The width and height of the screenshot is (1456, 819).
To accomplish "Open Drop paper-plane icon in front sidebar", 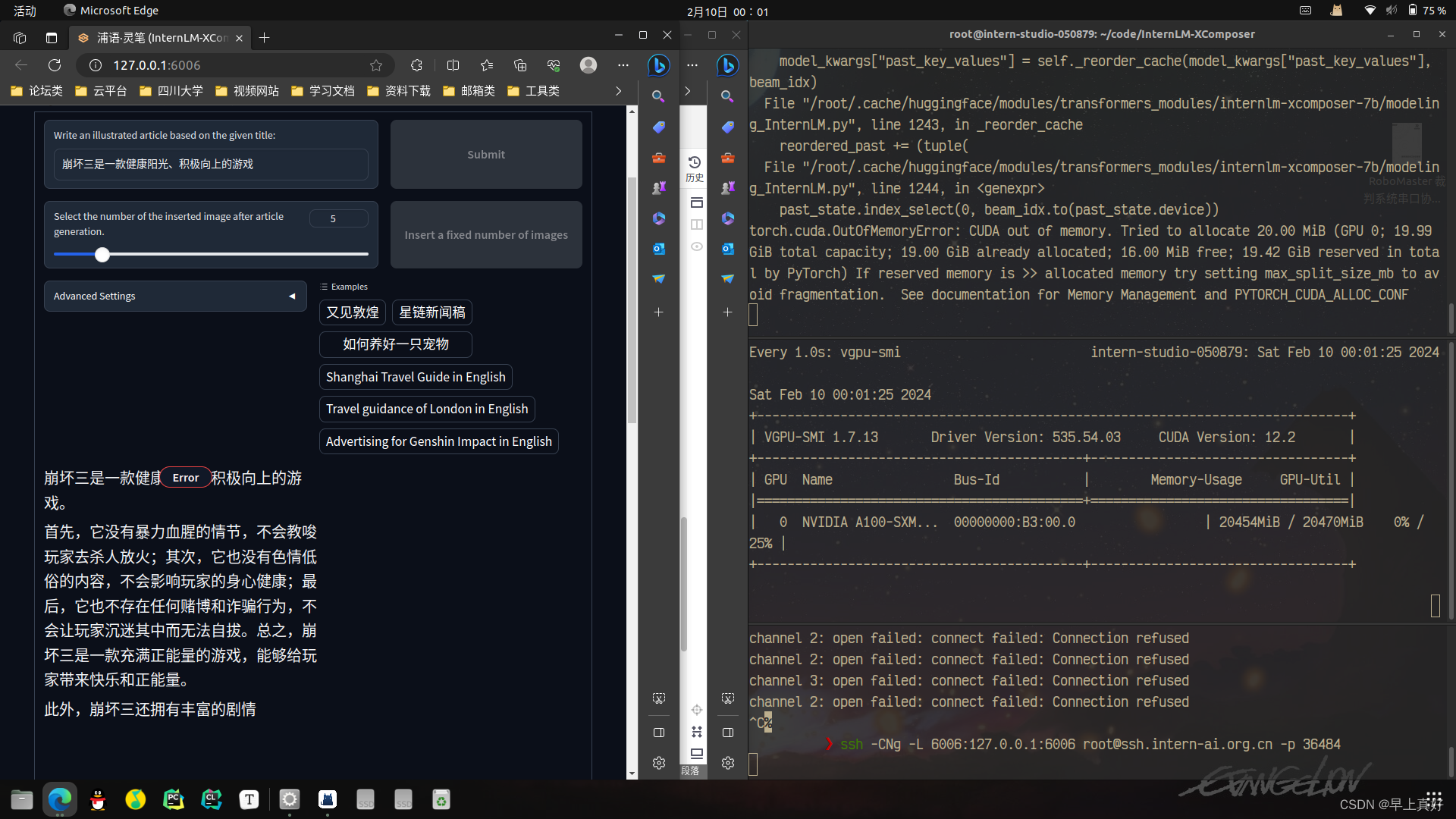I will [x=659, y=279].
